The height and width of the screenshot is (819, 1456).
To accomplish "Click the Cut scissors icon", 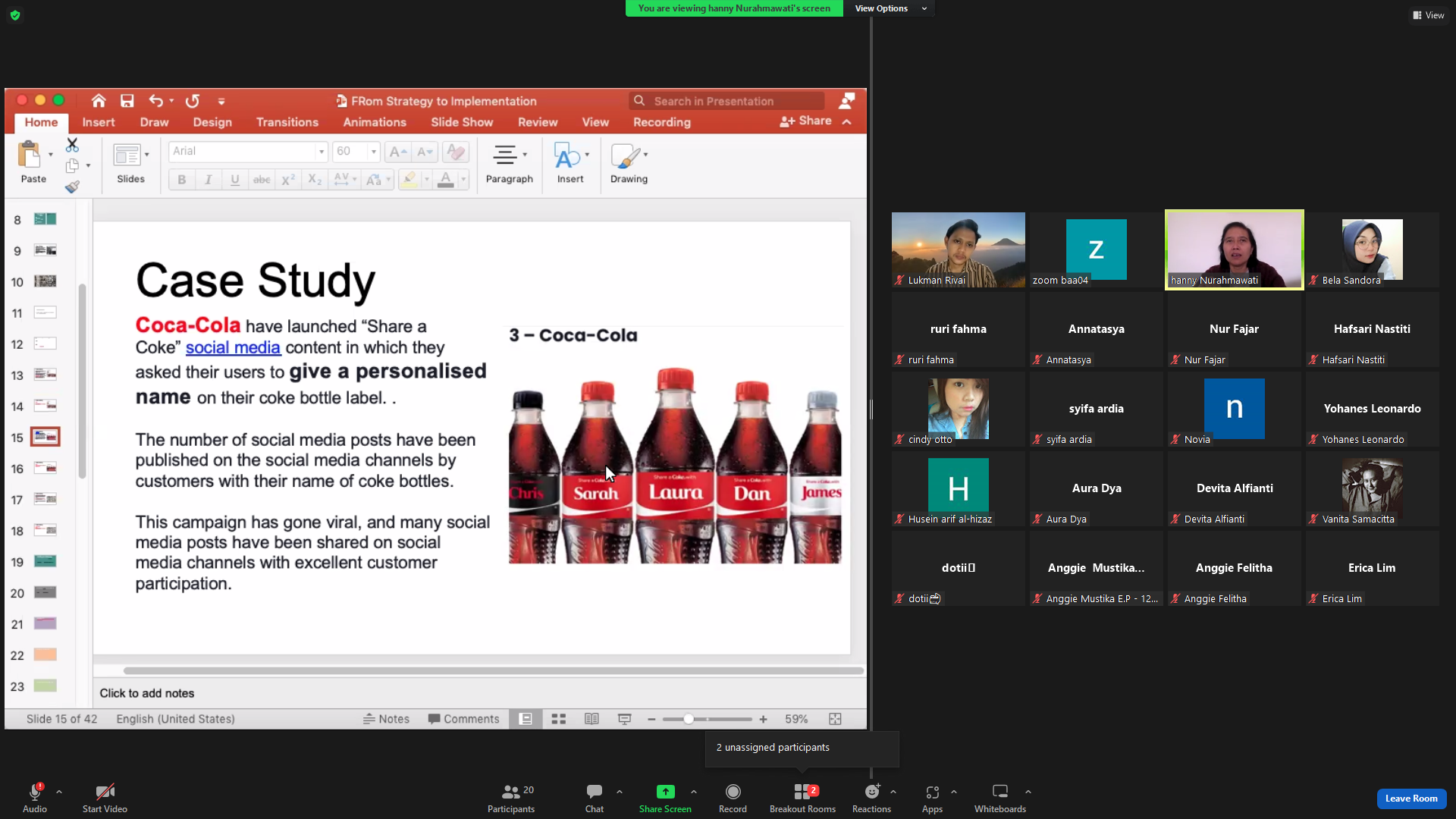I will (72, 144).
